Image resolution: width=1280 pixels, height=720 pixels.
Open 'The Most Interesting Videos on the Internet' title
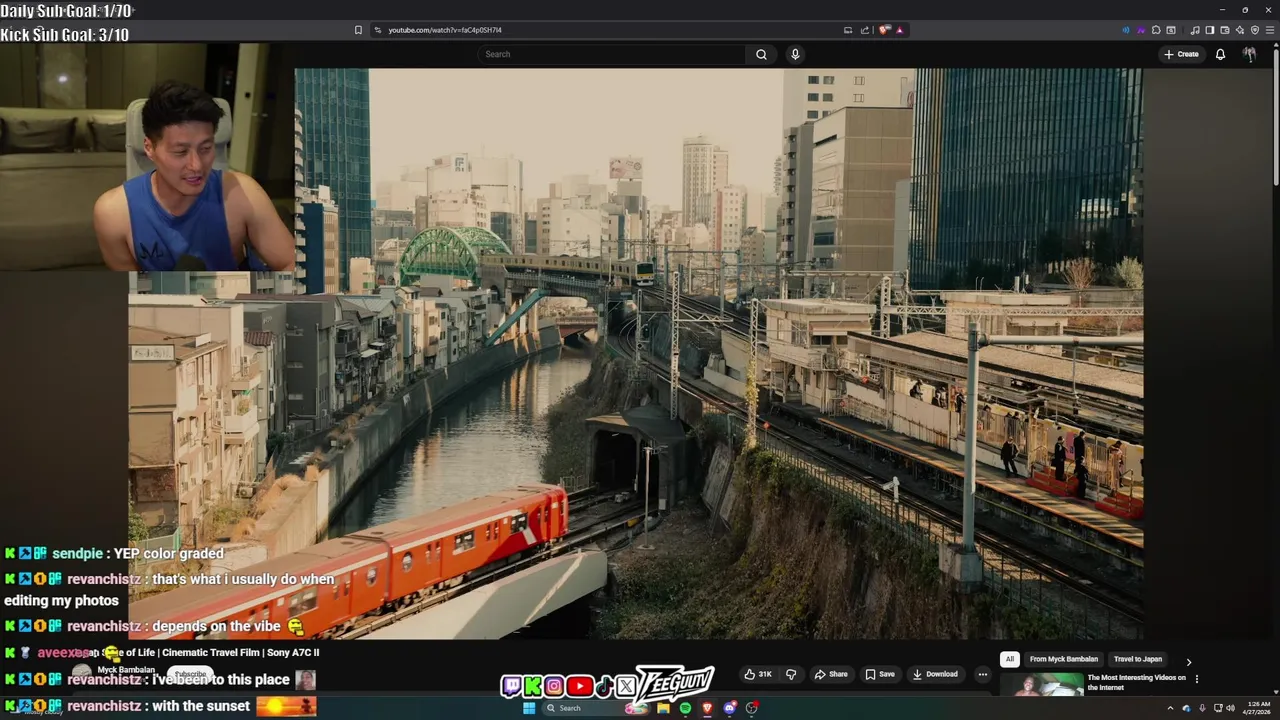pos(1136,682)
